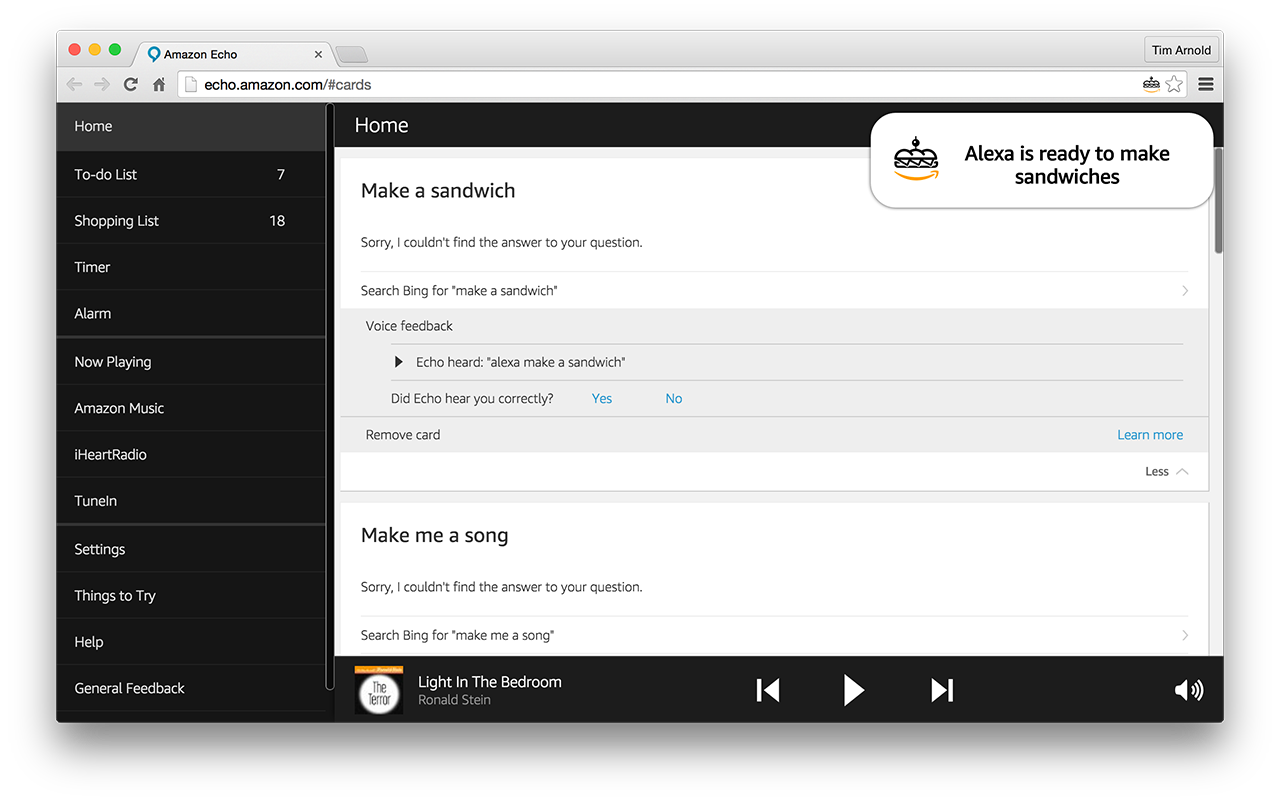This screenshot has height=800, width=1280.
Task: Open Amazon Music
Action: click(x=191, y=408)
